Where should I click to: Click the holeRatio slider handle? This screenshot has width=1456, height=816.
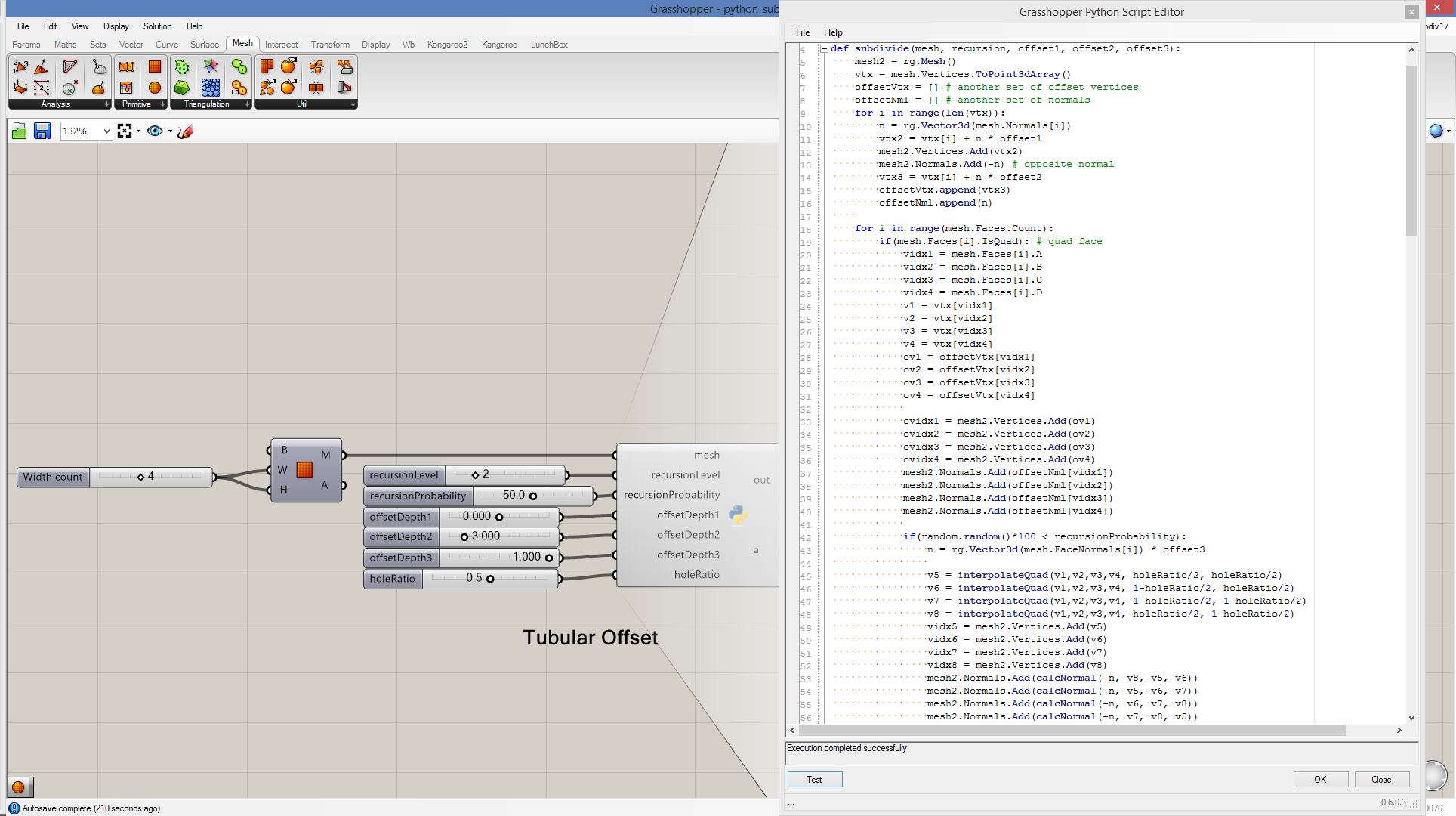[x=490, y=579]
